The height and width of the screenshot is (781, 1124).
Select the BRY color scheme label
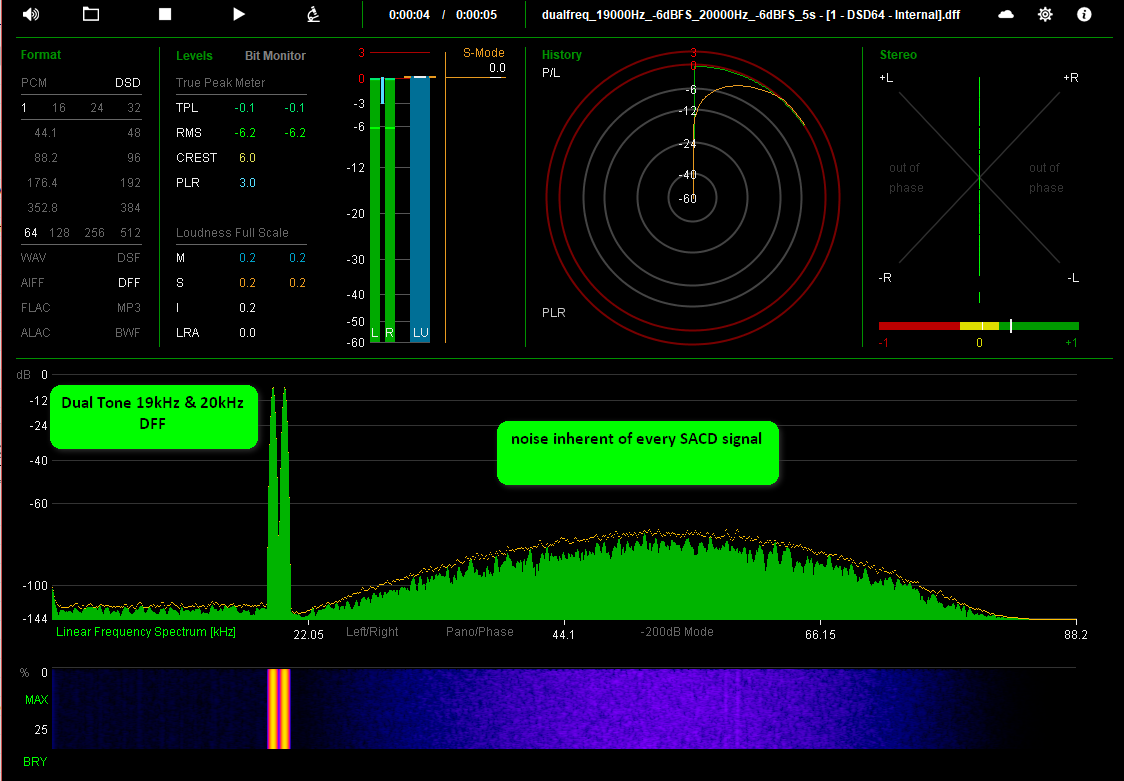click(34, 762)
